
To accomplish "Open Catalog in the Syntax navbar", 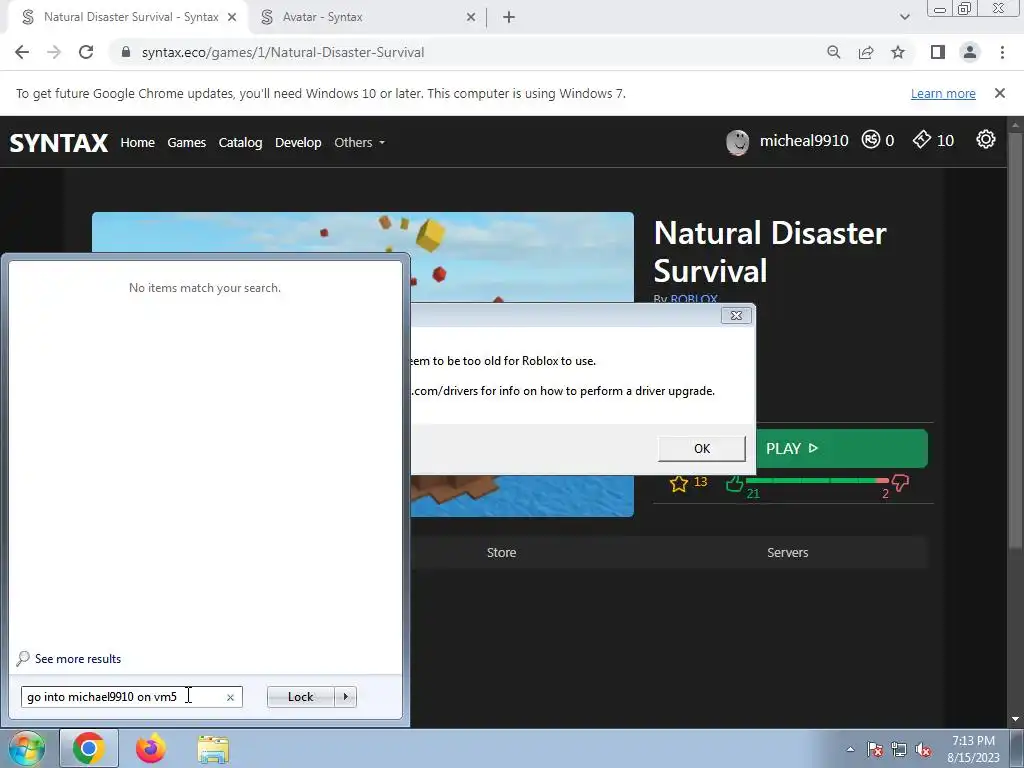I will click(240, 142).
